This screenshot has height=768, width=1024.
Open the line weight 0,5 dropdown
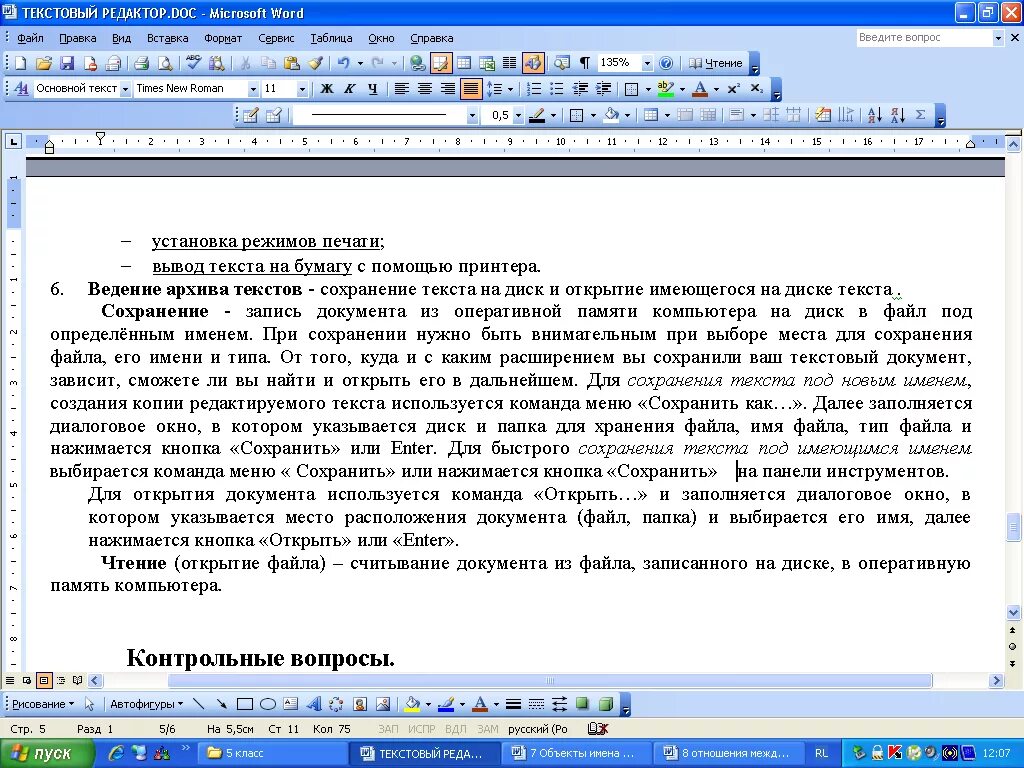519,116
